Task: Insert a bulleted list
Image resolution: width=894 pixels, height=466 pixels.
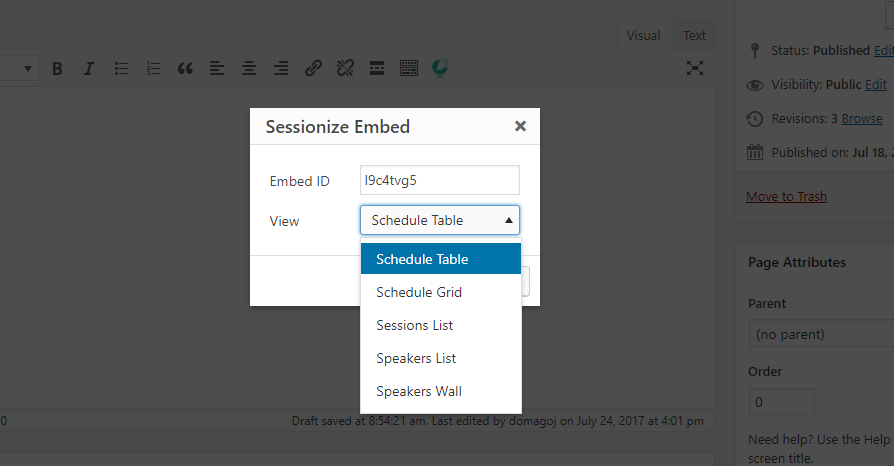Action: [121, 69]
